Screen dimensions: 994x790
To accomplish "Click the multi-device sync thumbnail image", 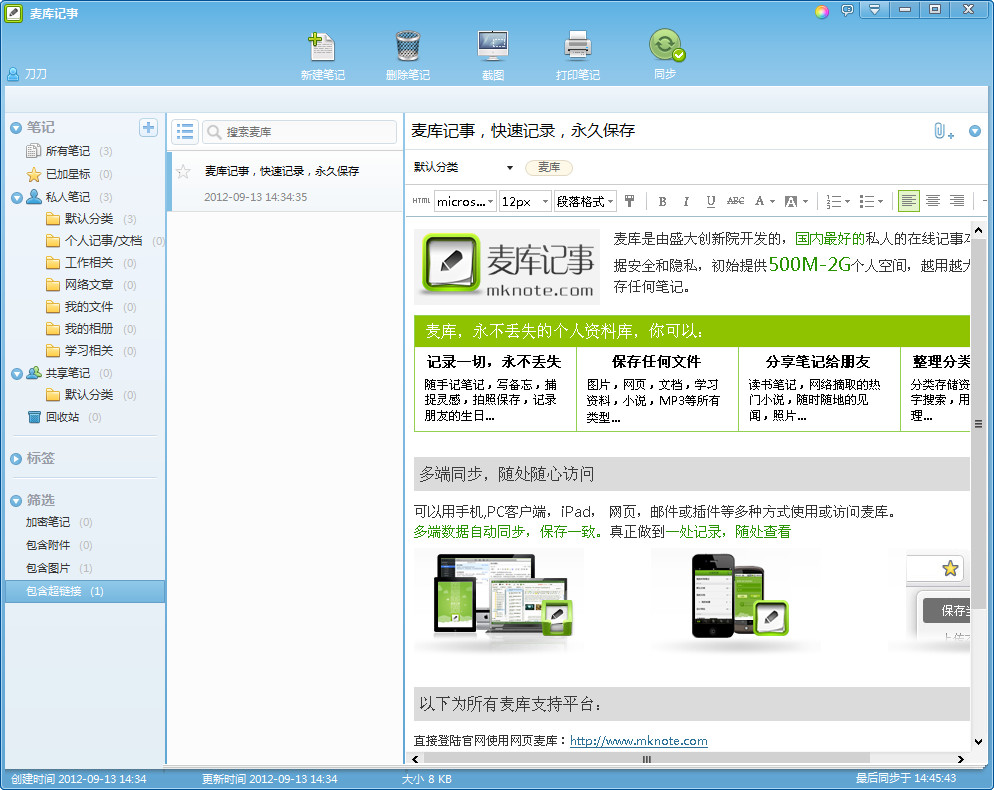I will click(x=499, y=600).
